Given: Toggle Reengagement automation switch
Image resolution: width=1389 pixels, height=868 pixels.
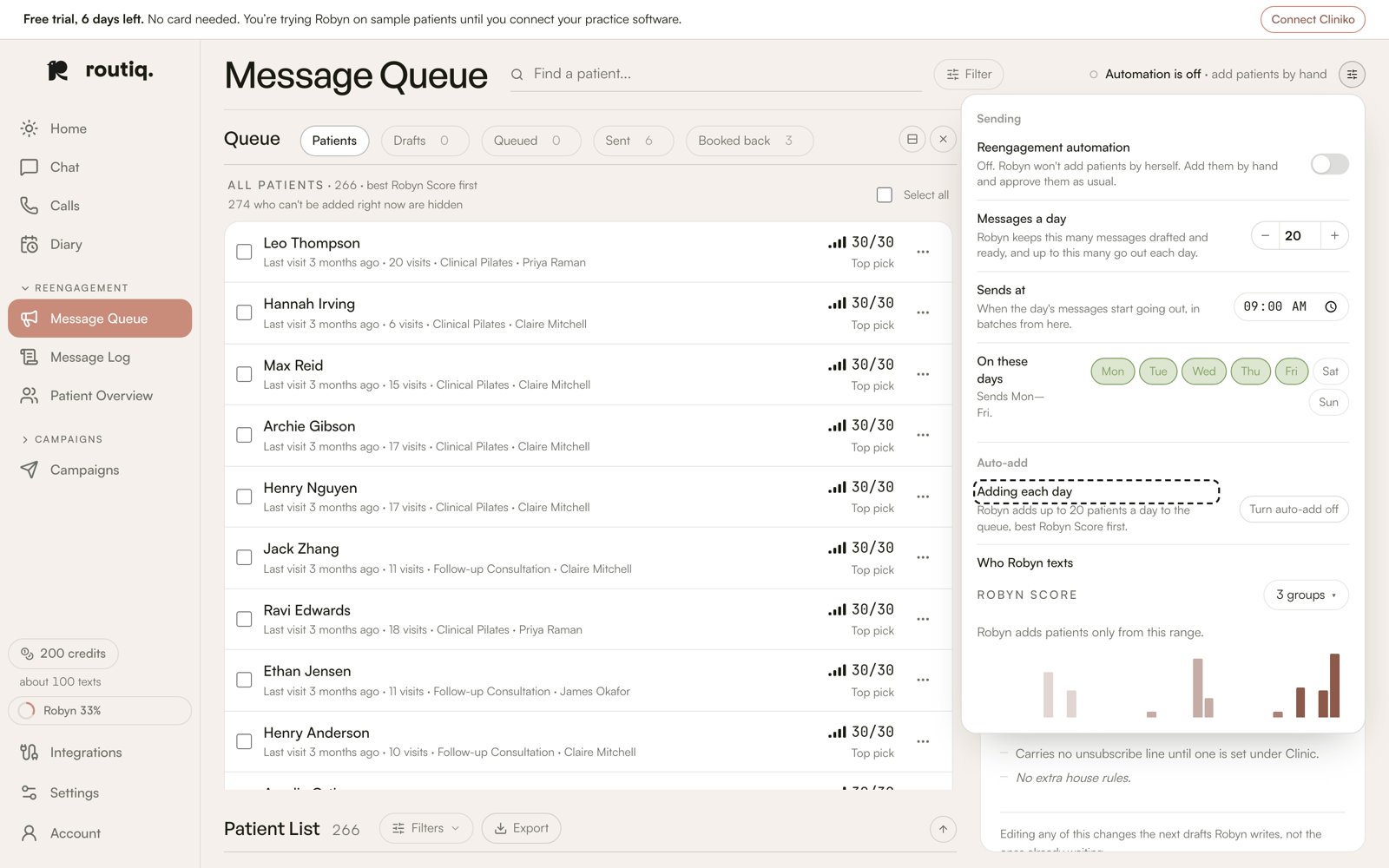Looking at the screenshot, I should pyautogui.click(x=1329, y=164).
